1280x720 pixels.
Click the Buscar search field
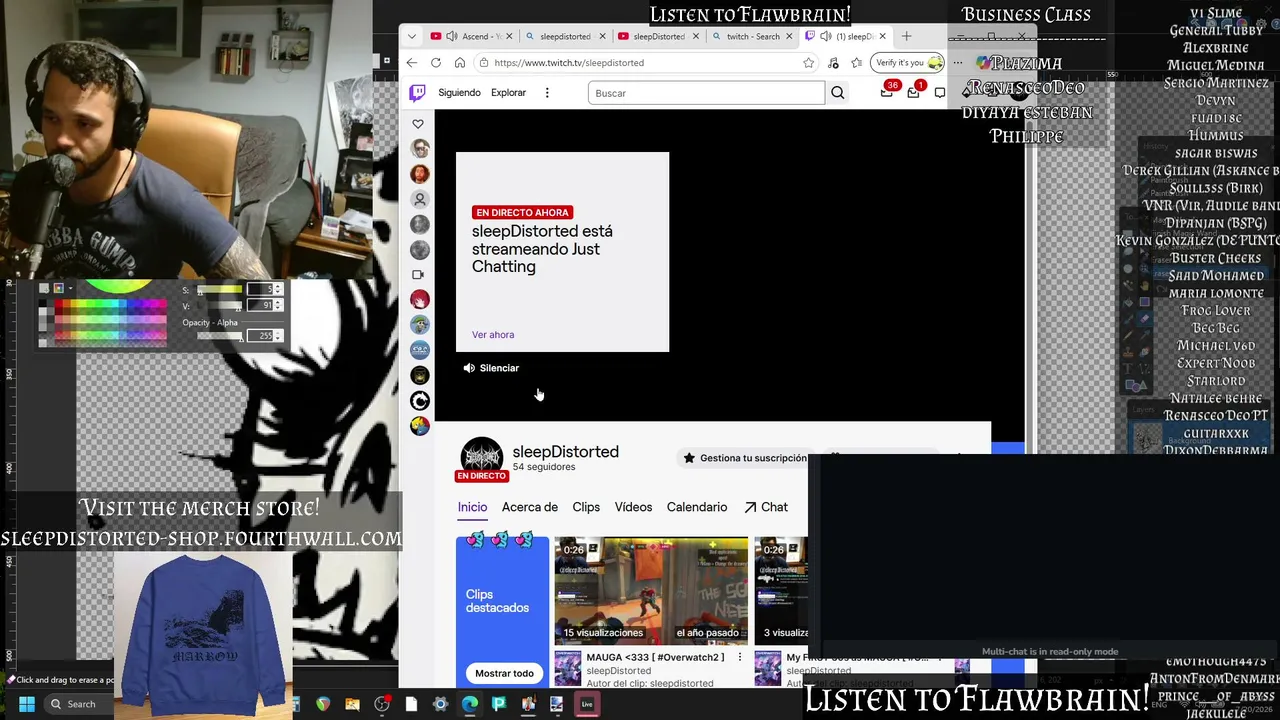(706, 93)
